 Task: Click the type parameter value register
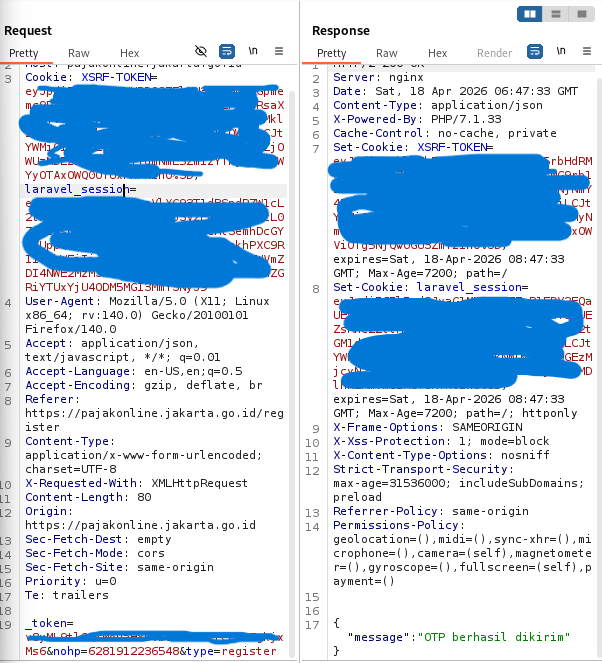[249, 651]
